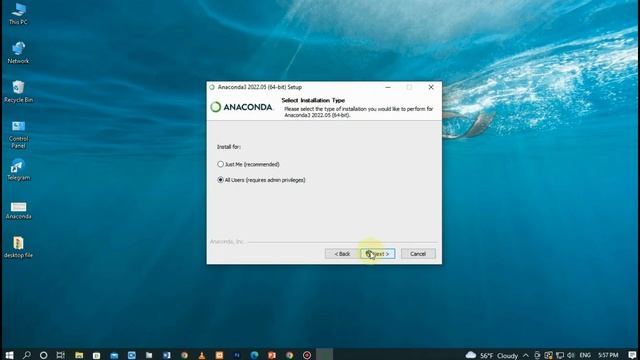Close the Anaconda3 Setup window
This screenshot has height=360, width=640.
click(x=431, y=87)
